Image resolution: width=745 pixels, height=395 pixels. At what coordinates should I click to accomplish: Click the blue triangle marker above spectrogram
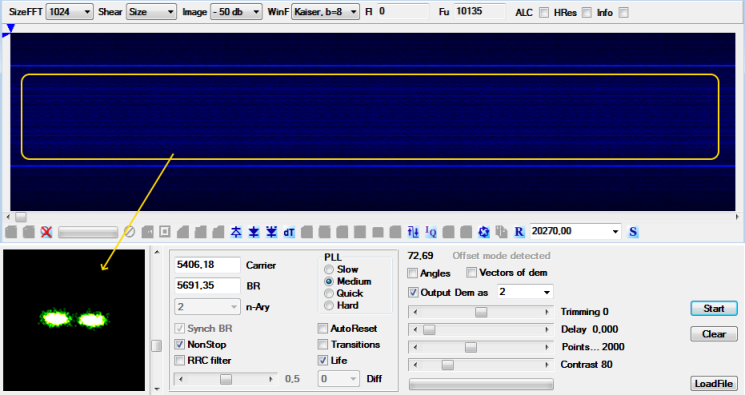coord(10,29)
